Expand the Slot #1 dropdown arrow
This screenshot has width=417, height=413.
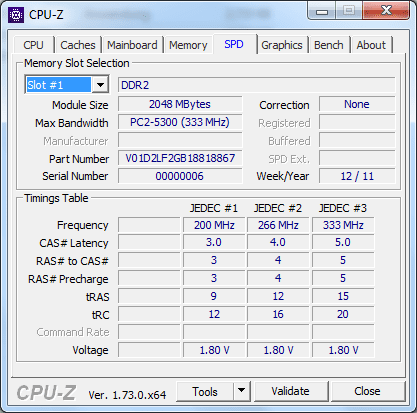tap(100, 85)
